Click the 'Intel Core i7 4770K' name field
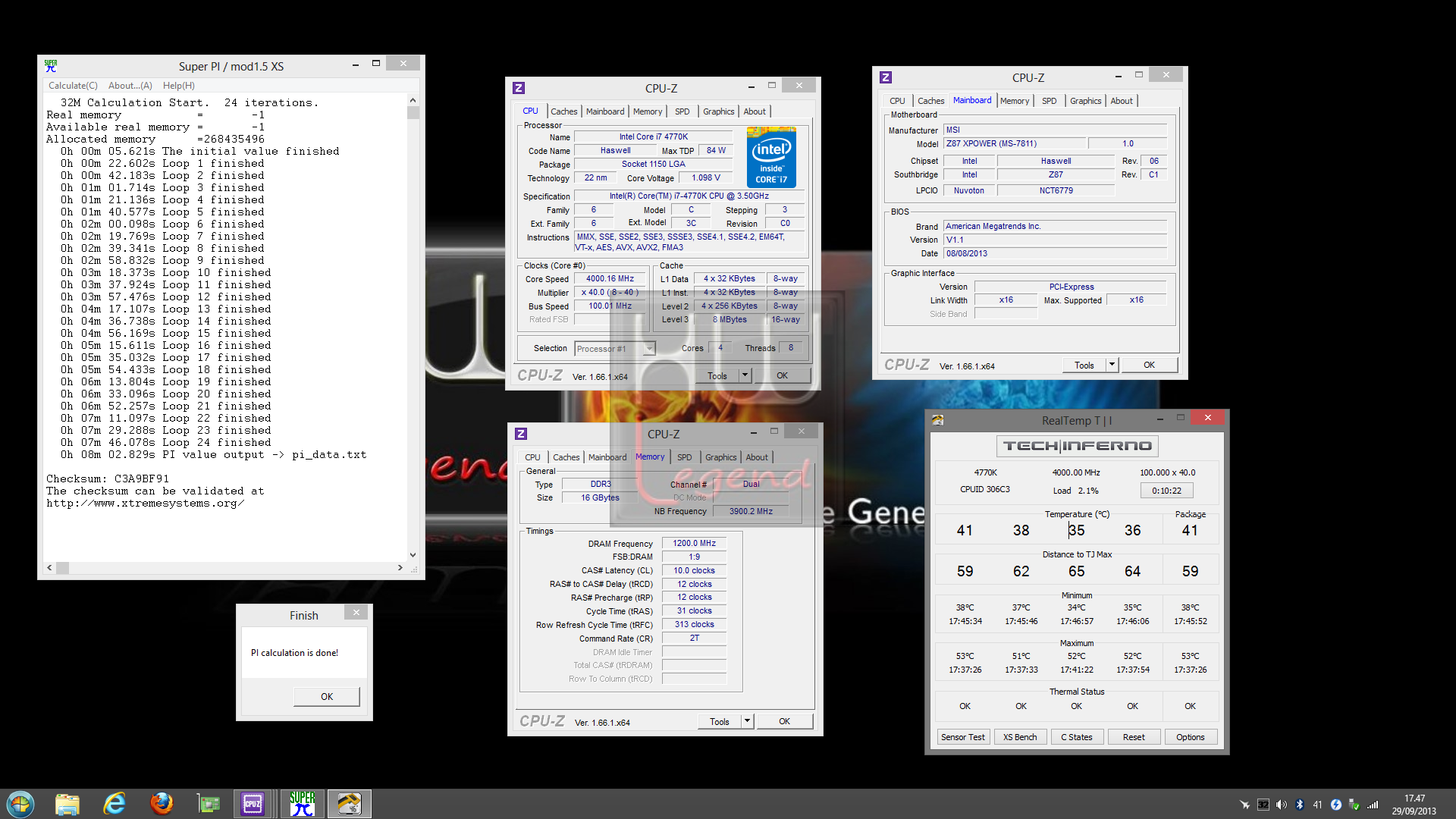Viewport: 1456px width, 819px height. coord(654,137)
